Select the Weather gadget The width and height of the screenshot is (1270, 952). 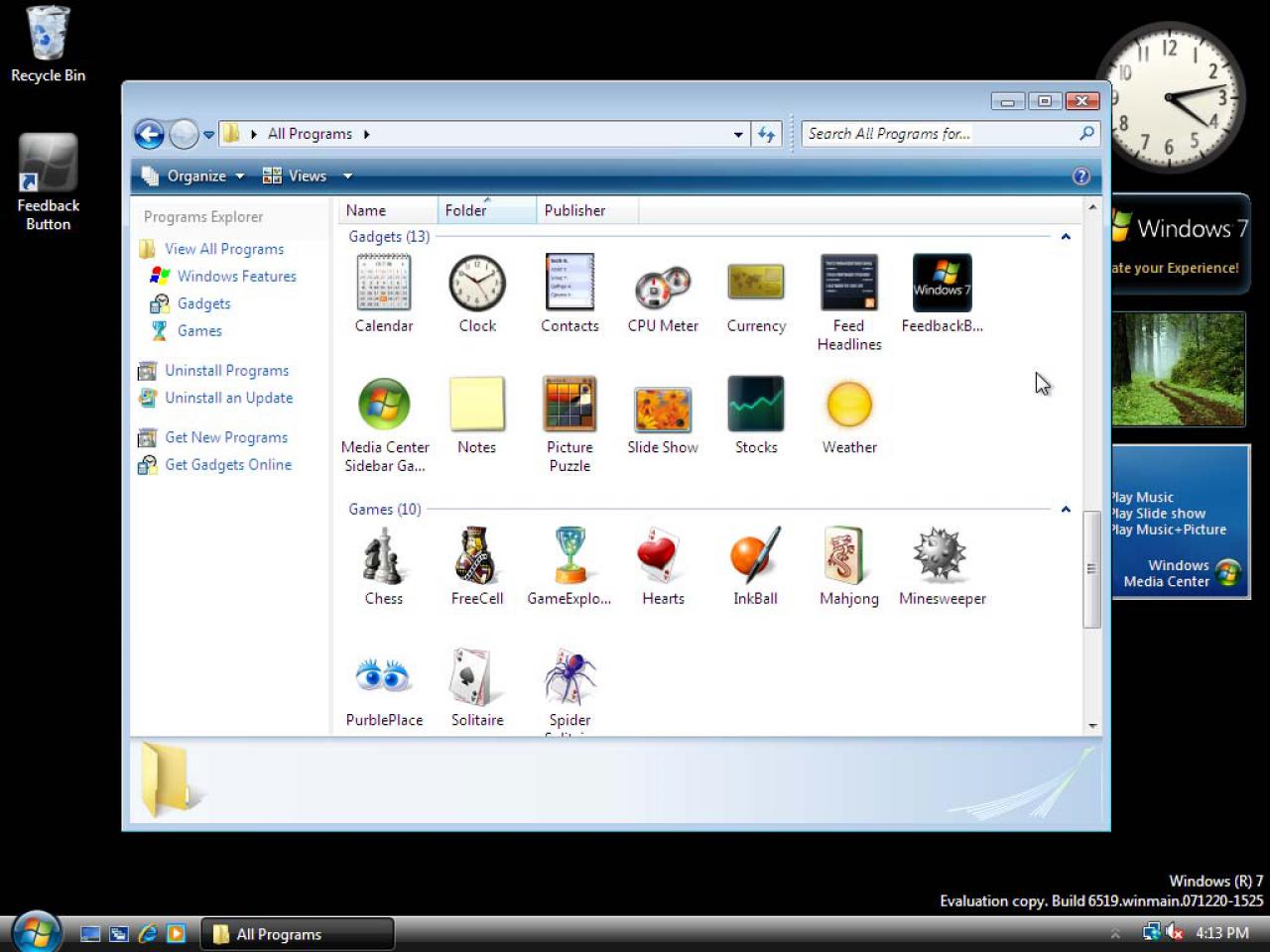coord(849,416)
